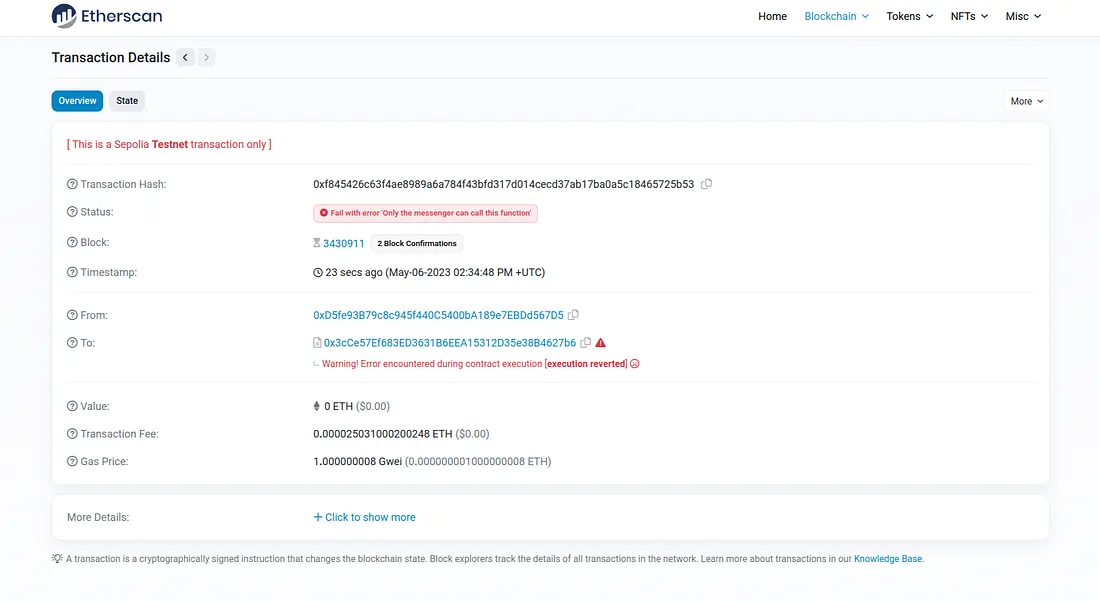Viewport: 1100px width, 602px height.
Task: Expand the Tokens menu
Action: click(x=909, y=16)
